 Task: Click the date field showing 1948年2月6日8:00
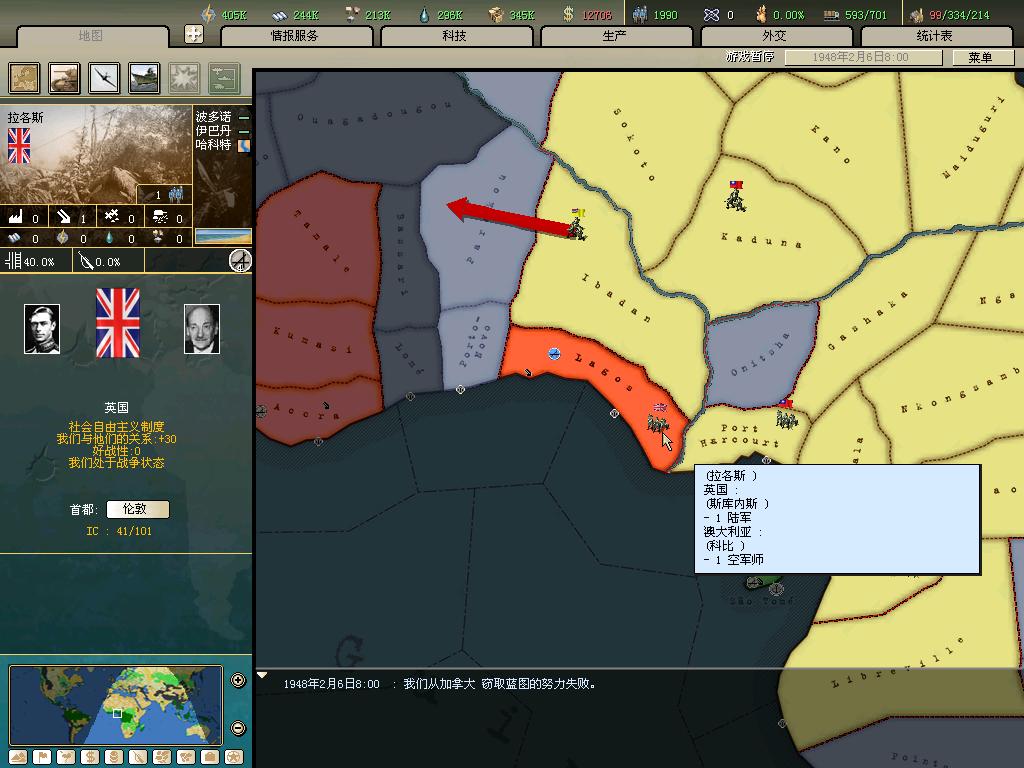(x=863, y=57)
